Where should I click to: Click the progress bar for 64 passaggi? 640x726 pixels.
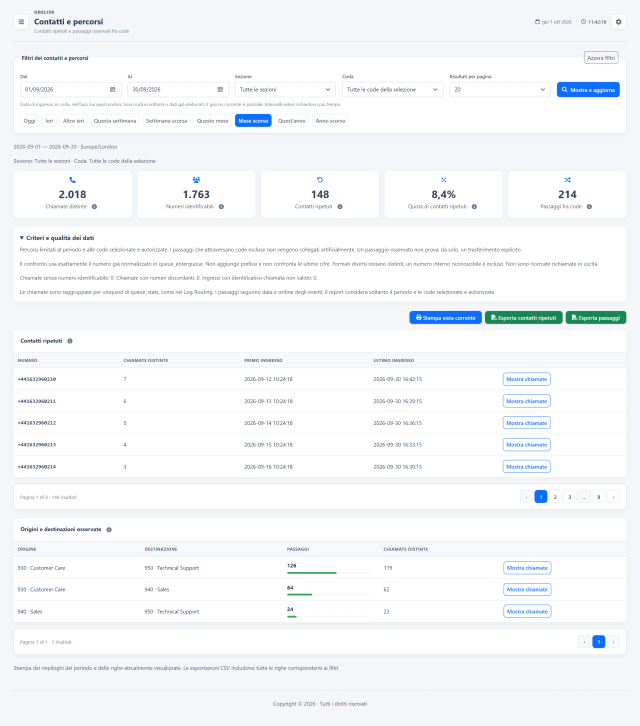point(329,595)
